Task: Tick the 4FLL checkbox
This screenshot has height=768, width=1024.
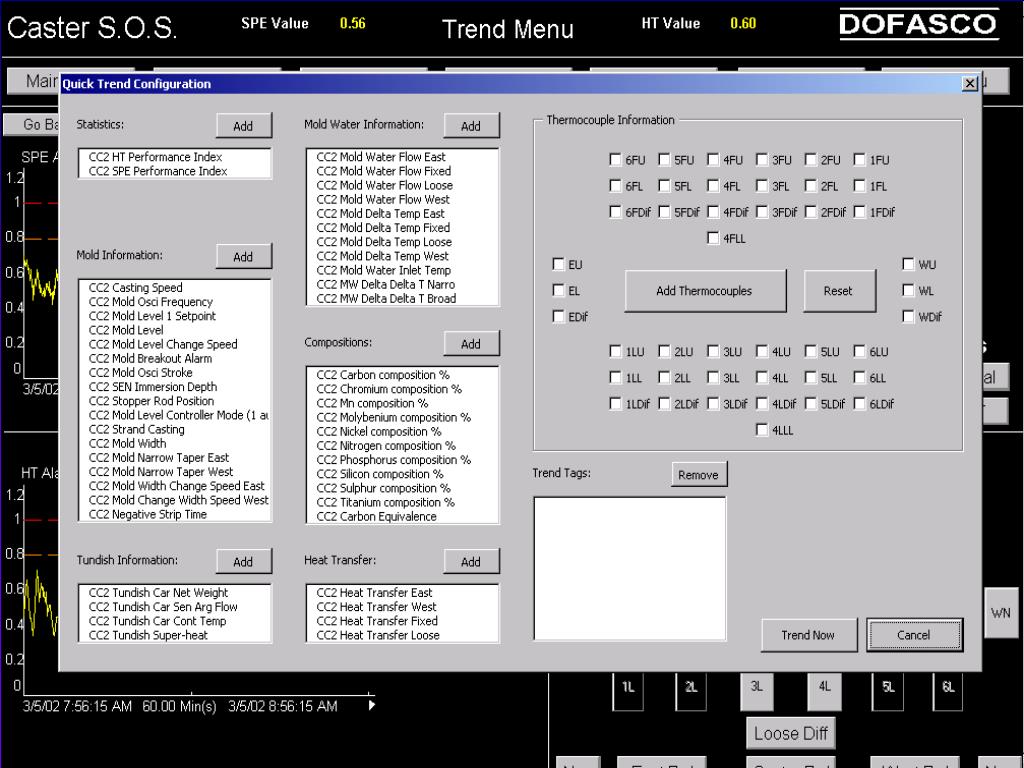Action: [712, 238]
